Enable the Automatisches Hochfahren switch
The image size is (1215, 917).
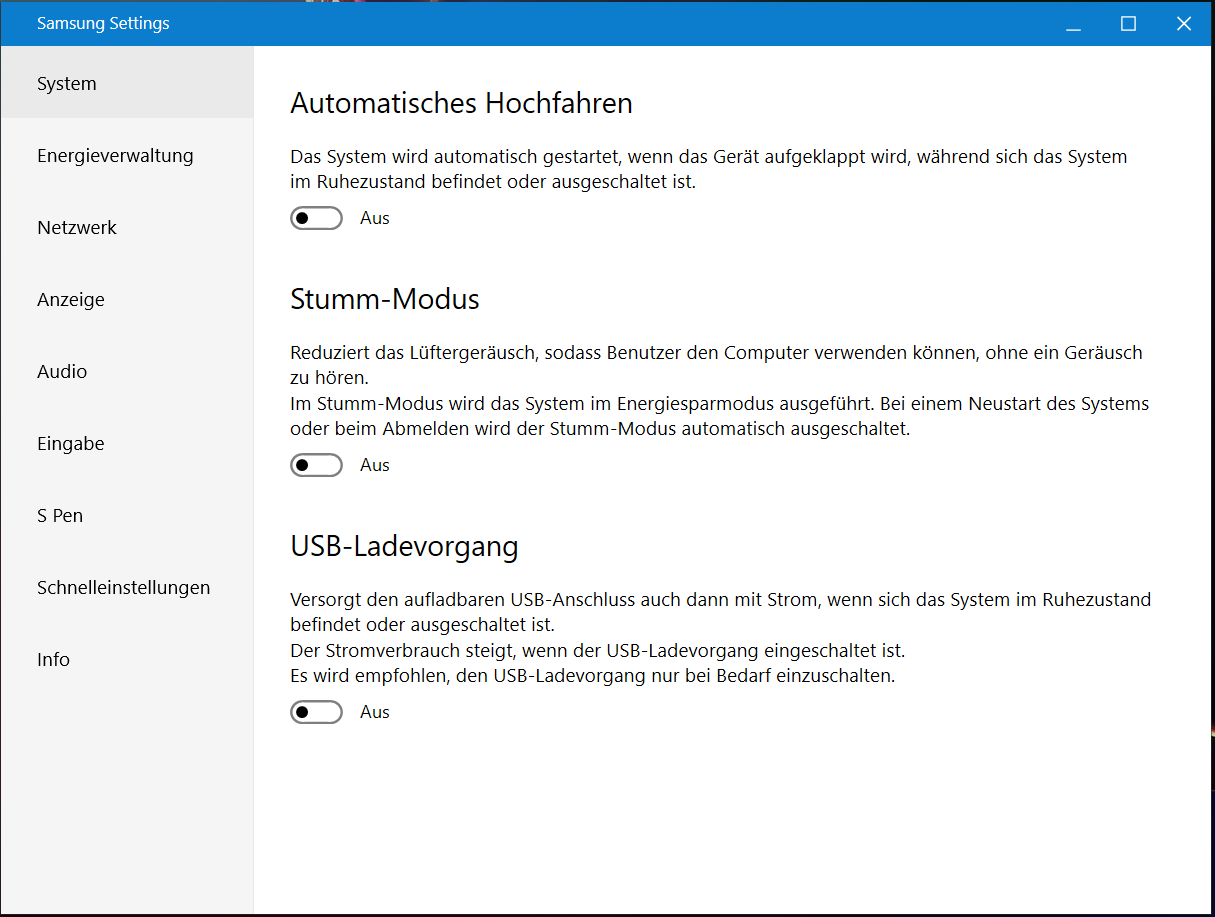point(316,218)
